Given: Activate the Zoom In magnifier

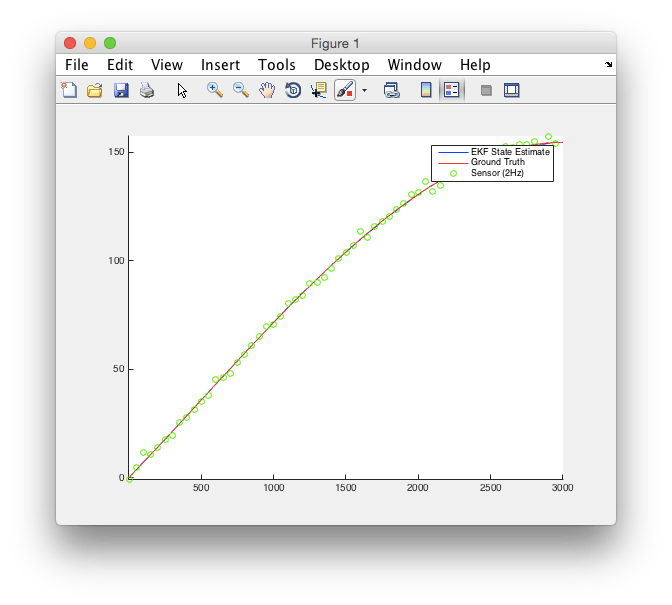Looking at the screenshot, I should 215,90.
